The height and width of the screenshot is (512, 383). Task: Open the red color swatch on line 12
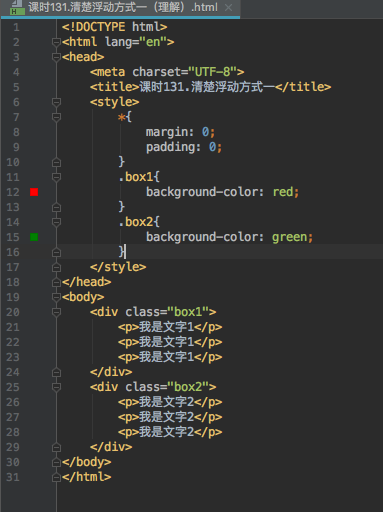coord(34,192)
